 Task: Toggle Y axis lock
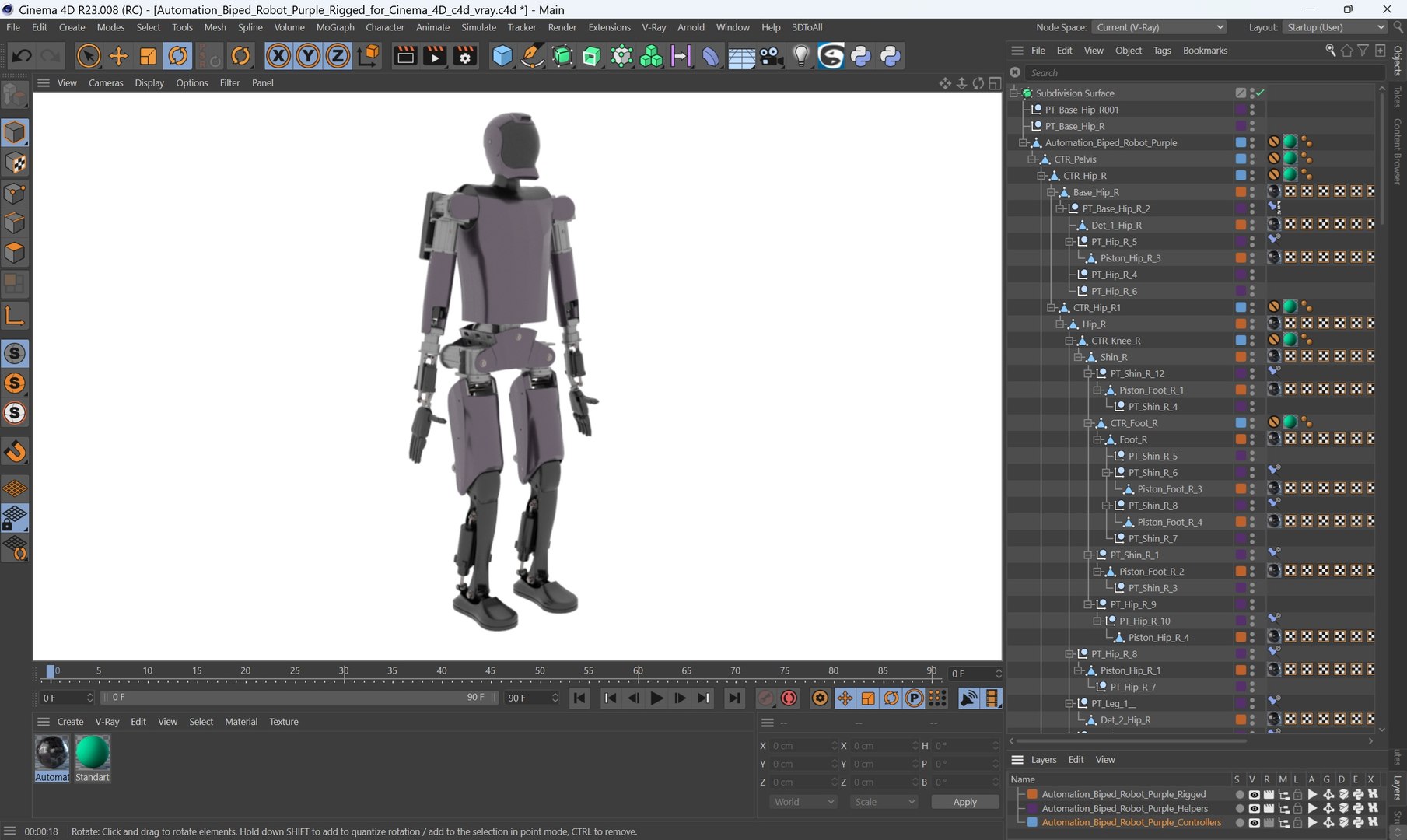pos(308,56)
